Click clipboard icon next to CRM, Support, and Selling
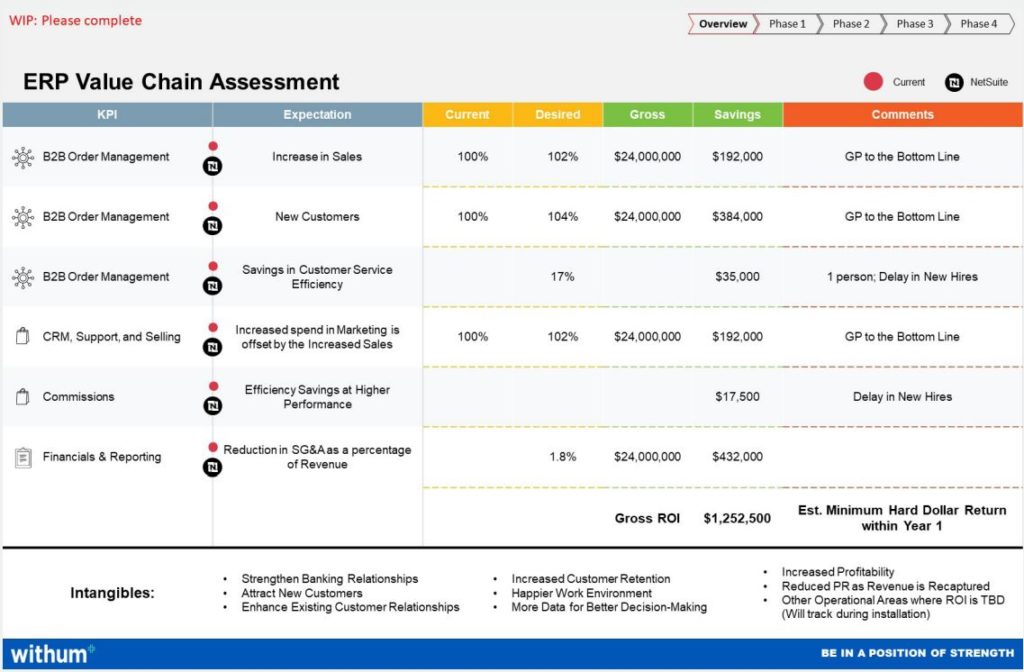The height and width of the screenshot is (672, 1024). (22, 337)
